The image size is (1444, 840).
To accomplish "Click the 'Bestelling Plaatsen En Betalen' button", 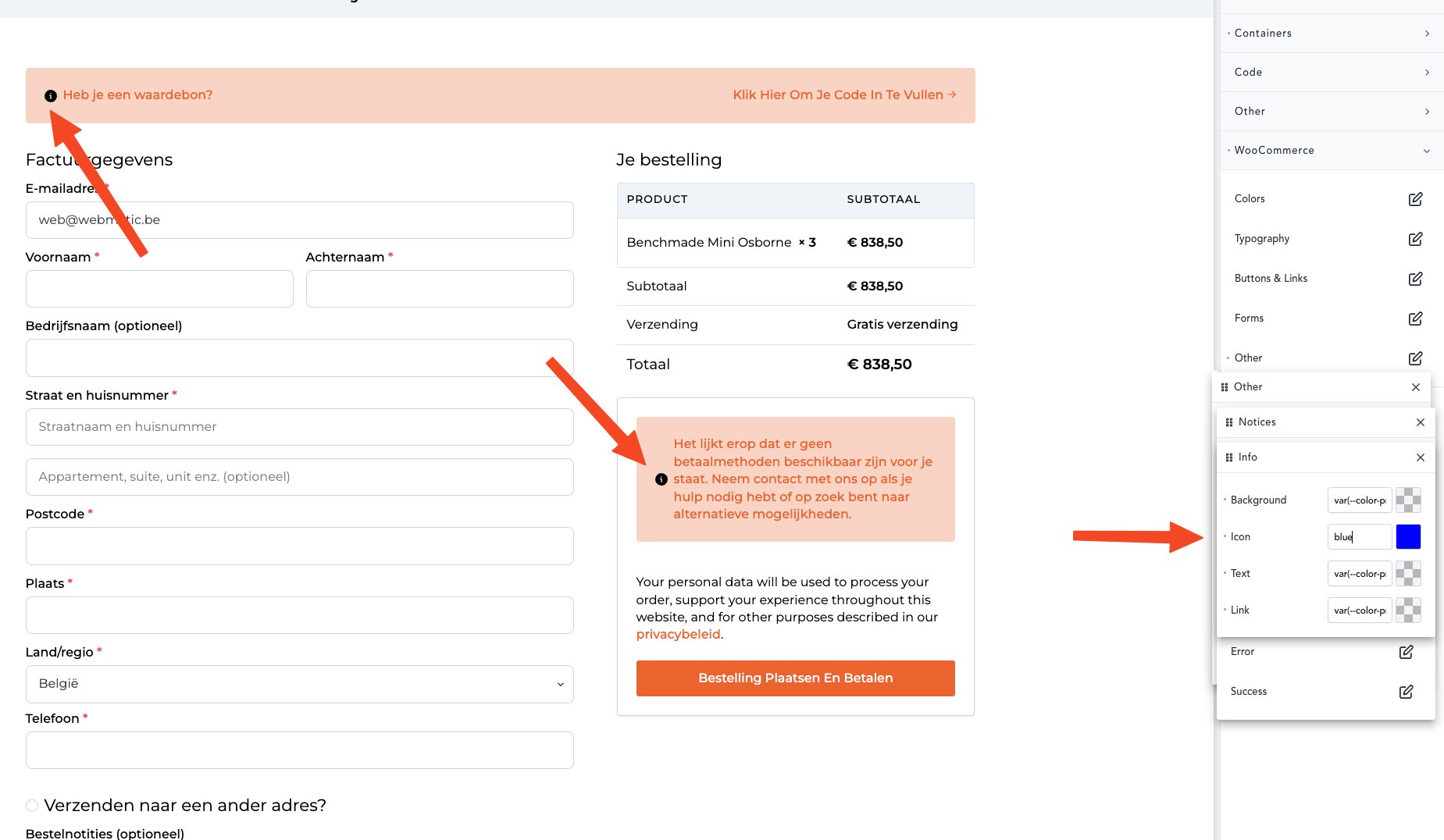I will coord(795,678).
